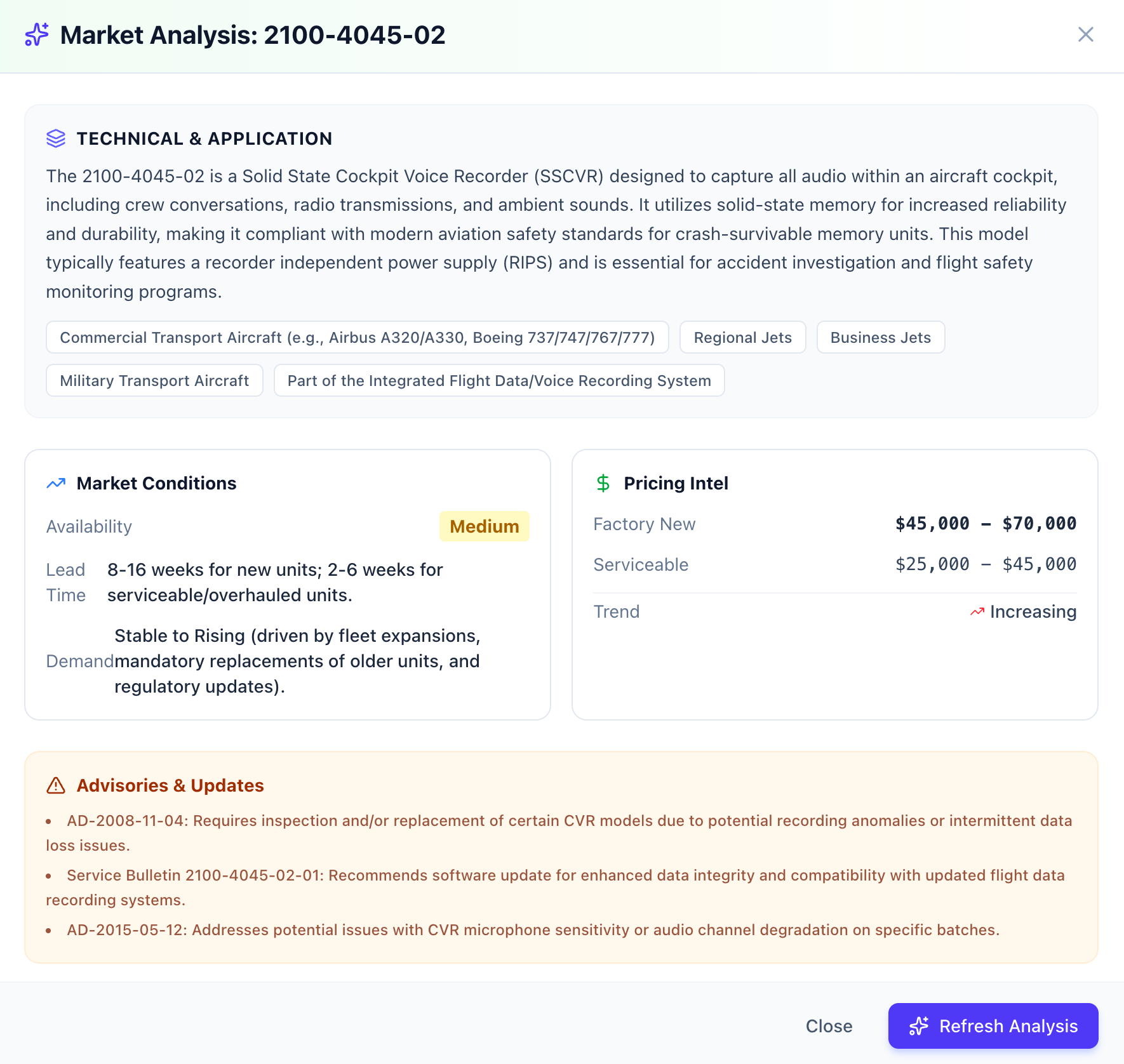This screenshot has height=1064, width=1124.
Task: Click the Medium availability badge
Action: click(485, 526)
